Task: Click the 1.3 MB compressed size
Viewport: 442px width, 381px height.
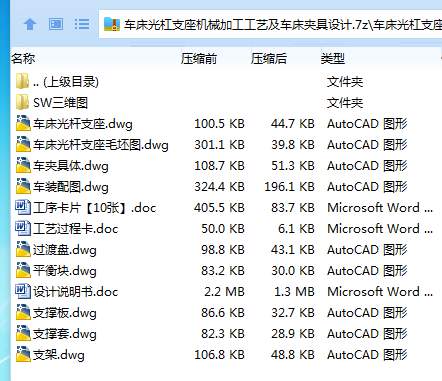Action: pyautogui.click(x=294, y=292)
